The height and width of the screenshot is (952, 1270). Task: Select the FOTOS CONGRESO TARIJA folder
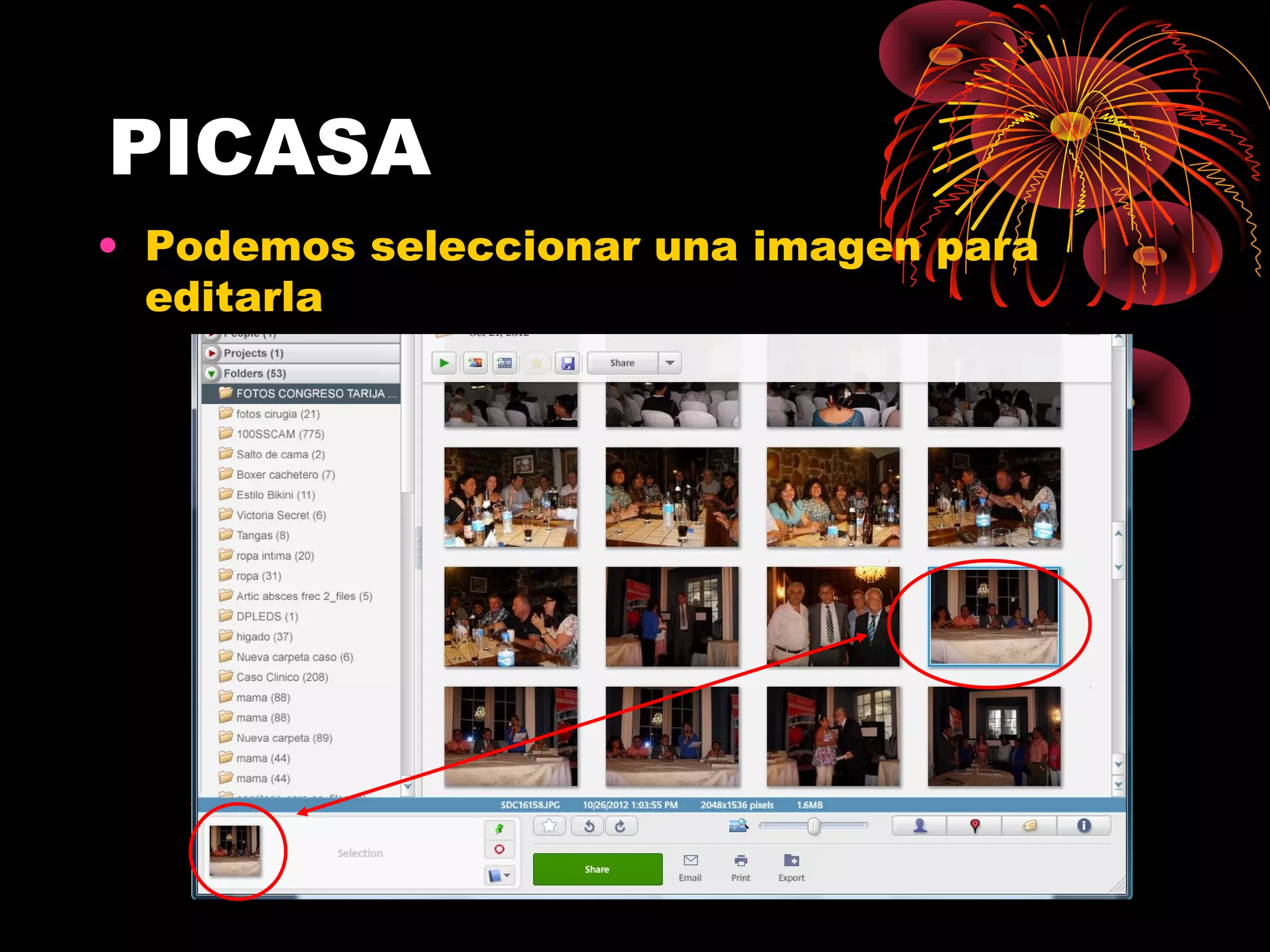click(301, 394)
